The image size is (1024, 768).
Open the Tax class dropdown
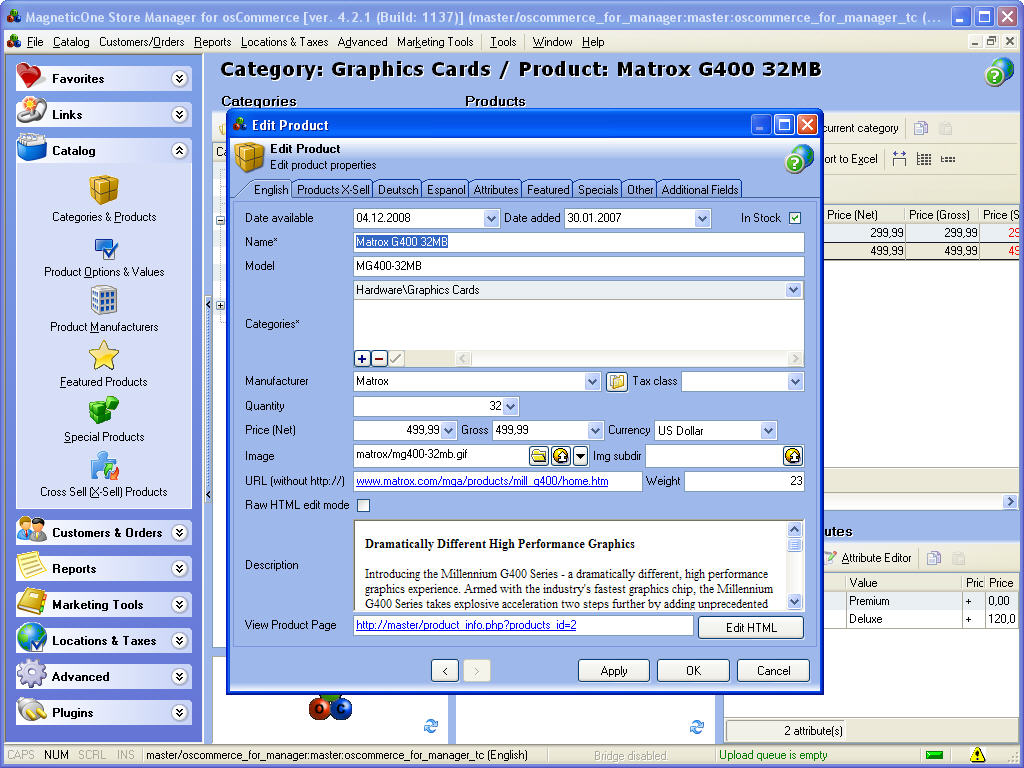(795, 381)
